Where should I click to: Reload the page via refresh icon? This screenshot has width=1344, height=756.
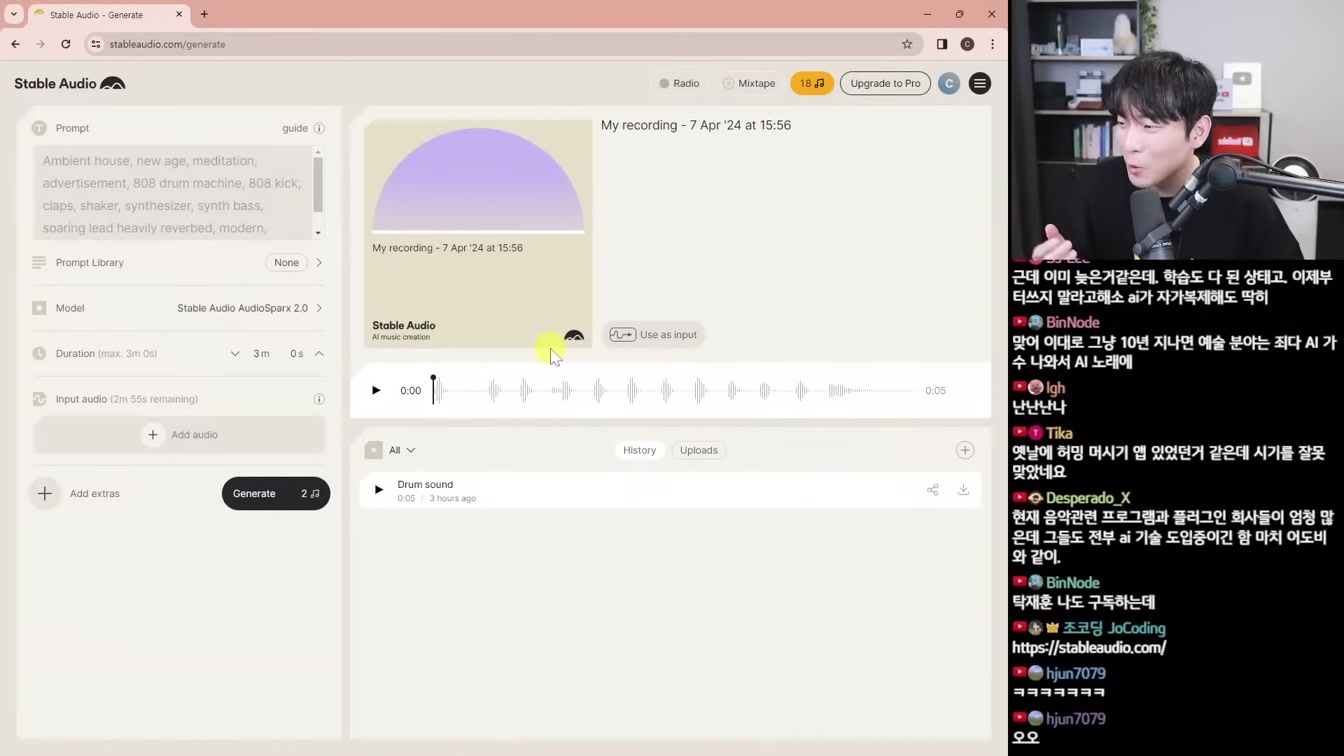point(66,44)
